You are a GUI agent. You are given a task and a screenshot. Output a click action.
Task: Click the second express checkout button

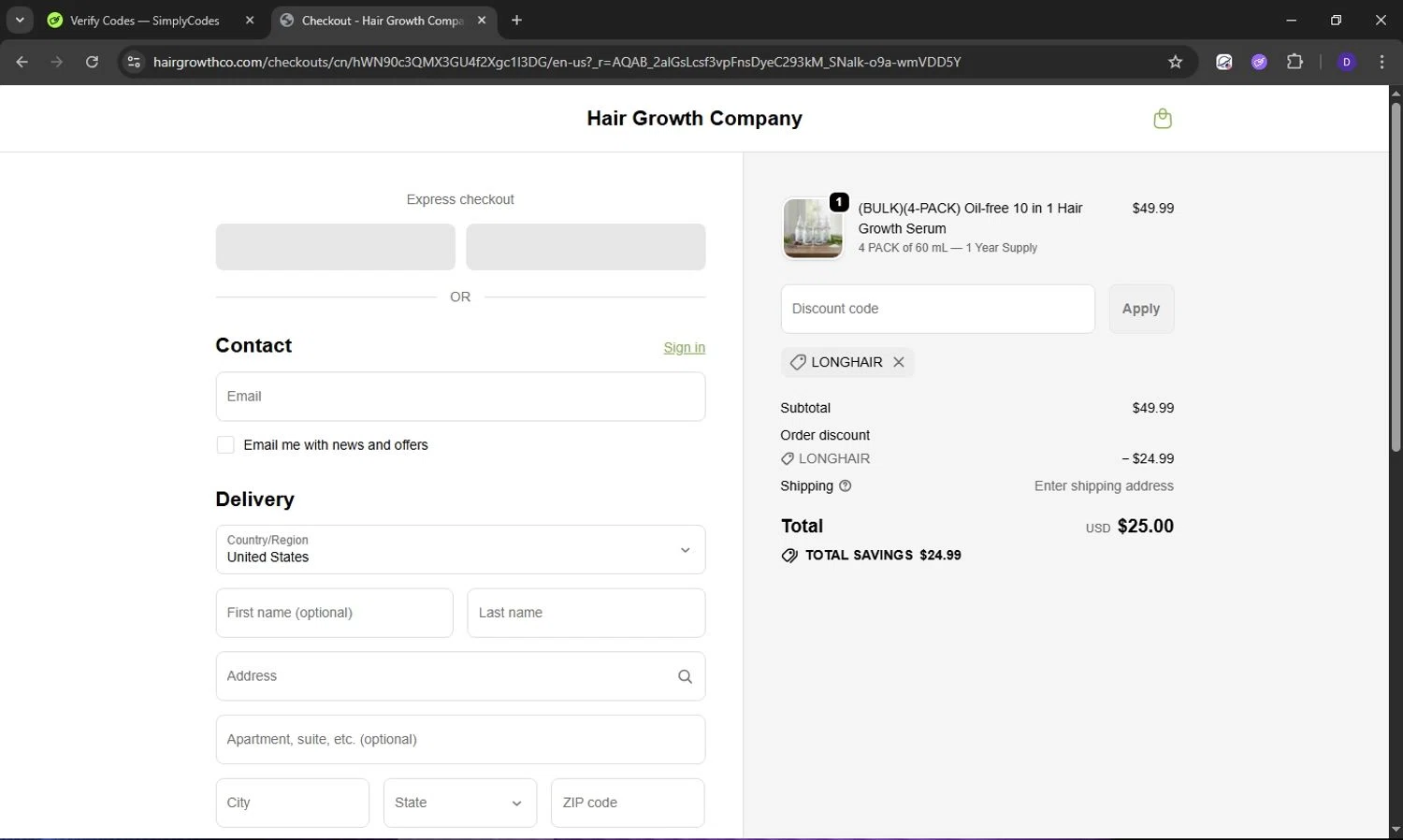pyautogui.click(x=586, y=247)
